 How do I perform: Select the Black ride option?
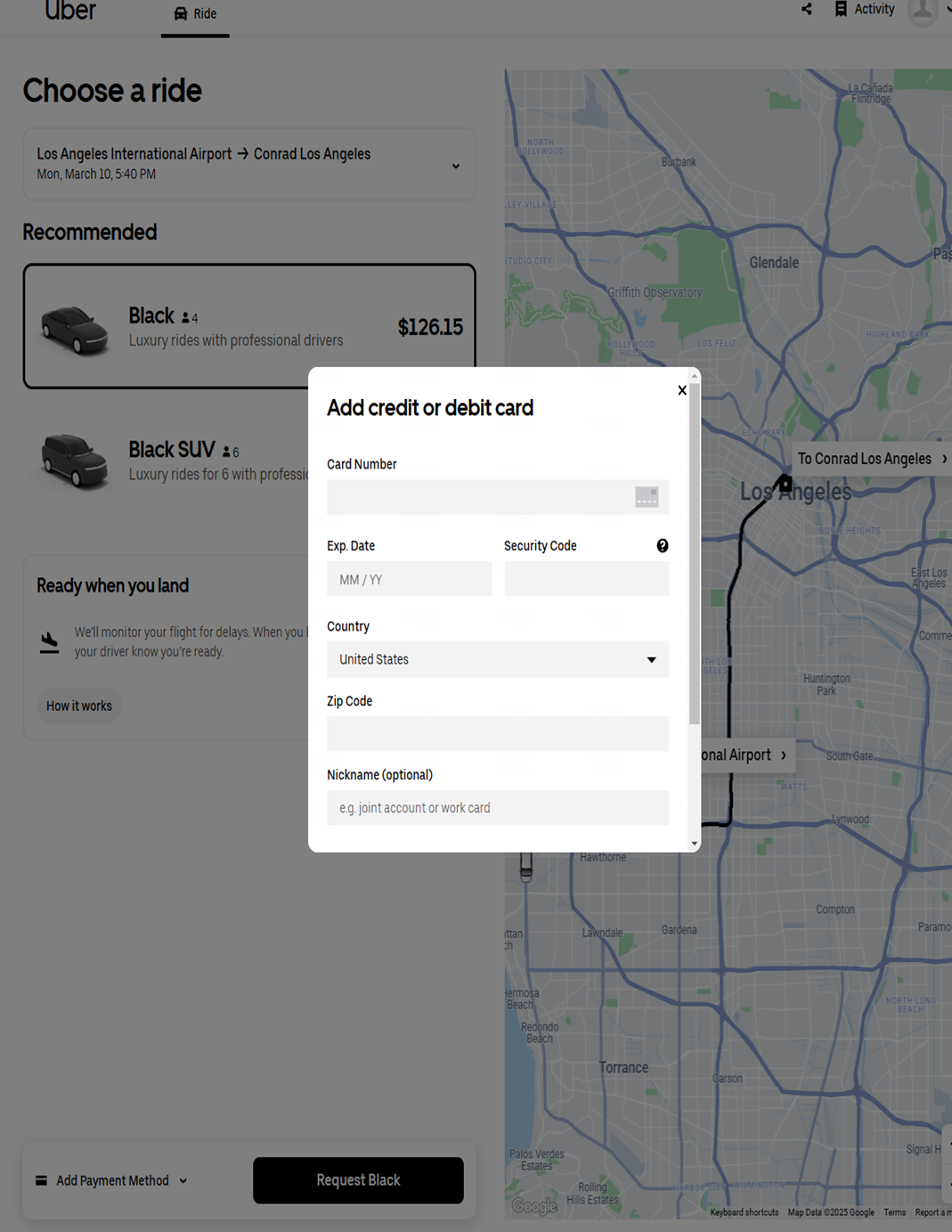249,326
